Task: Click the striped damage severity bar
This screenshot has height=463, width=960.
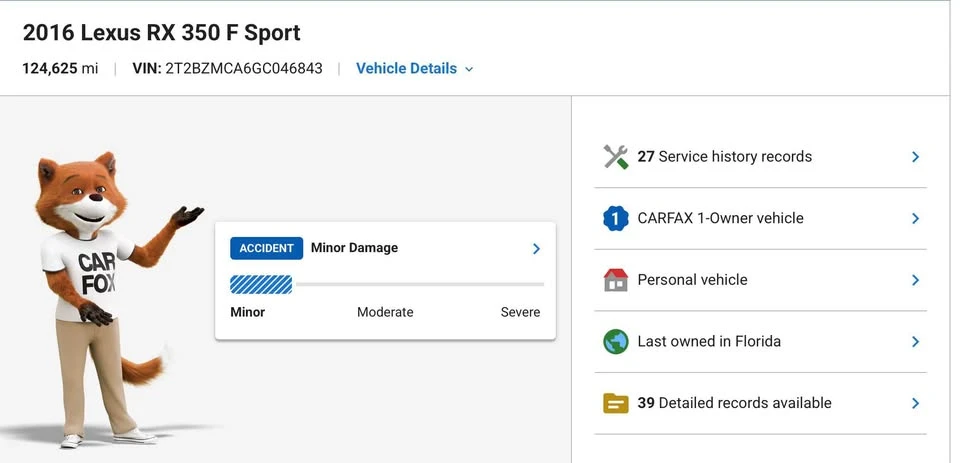Action: tap(261, 284)
